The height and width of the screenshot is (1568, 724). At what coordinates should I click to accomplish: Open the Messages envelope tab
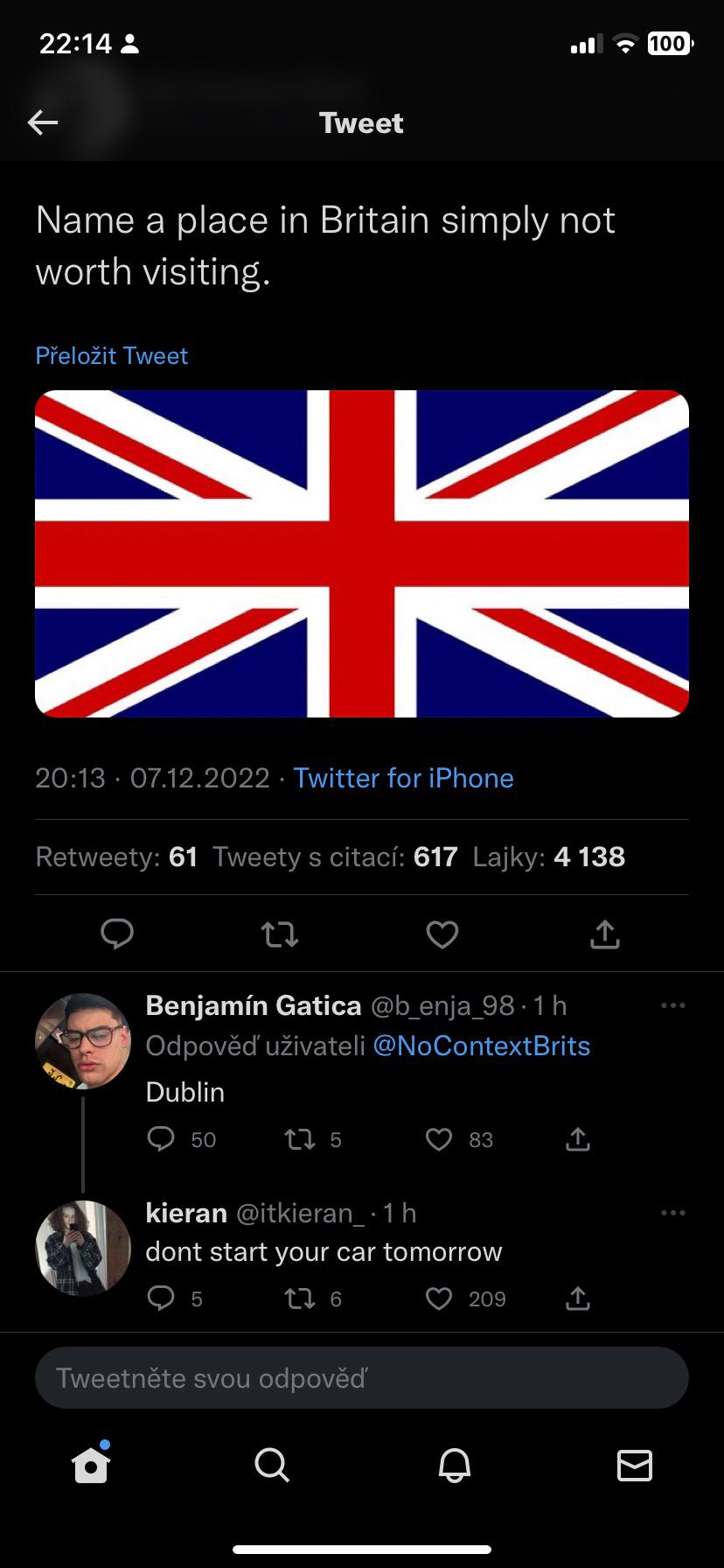pos(635,1464)
